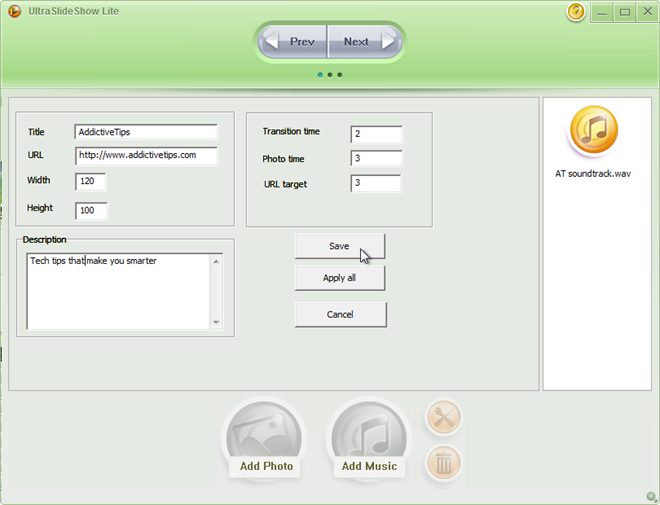
Task: Click the URL target label
Action: 285,184
